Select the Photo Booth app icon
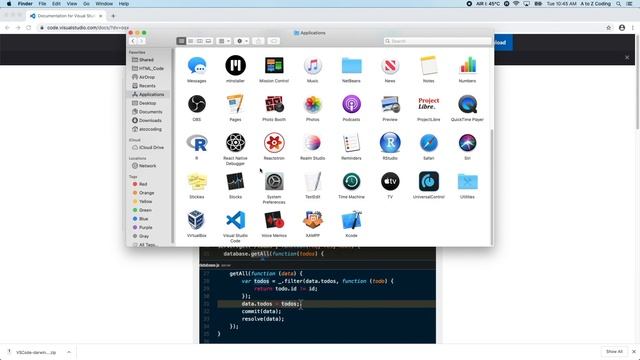Image resolution: width=640 pixels, height=360 pixels. (274, 104)
